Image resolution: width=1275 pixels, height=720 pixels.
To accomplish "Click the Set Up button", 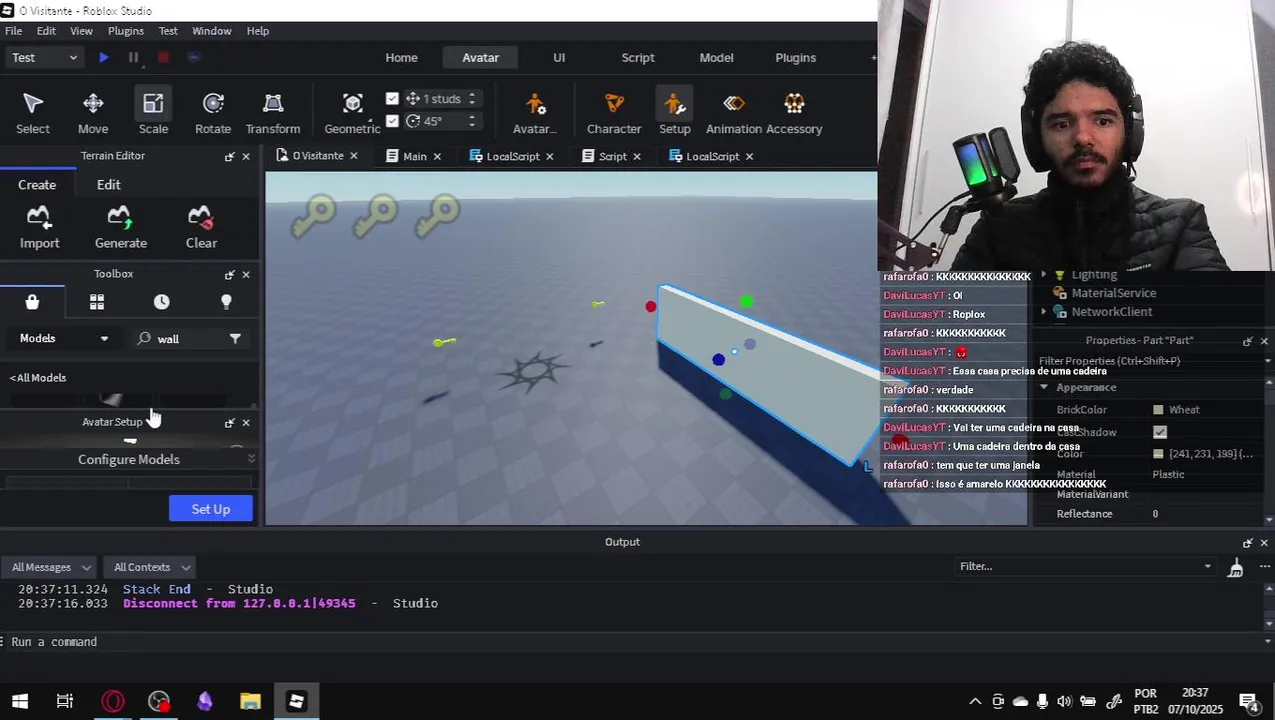I will tap(211, 509).
